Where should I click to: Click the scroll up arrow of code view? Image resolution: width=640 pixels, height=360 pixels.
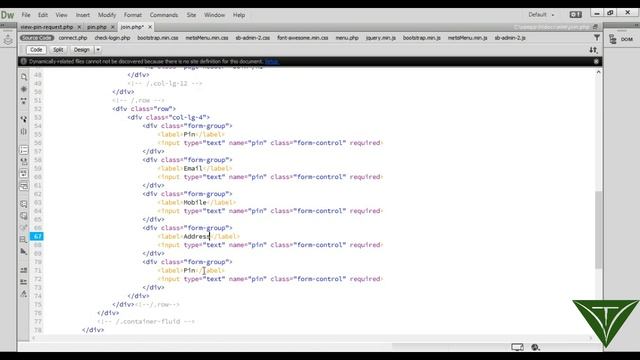click(598, 72)
